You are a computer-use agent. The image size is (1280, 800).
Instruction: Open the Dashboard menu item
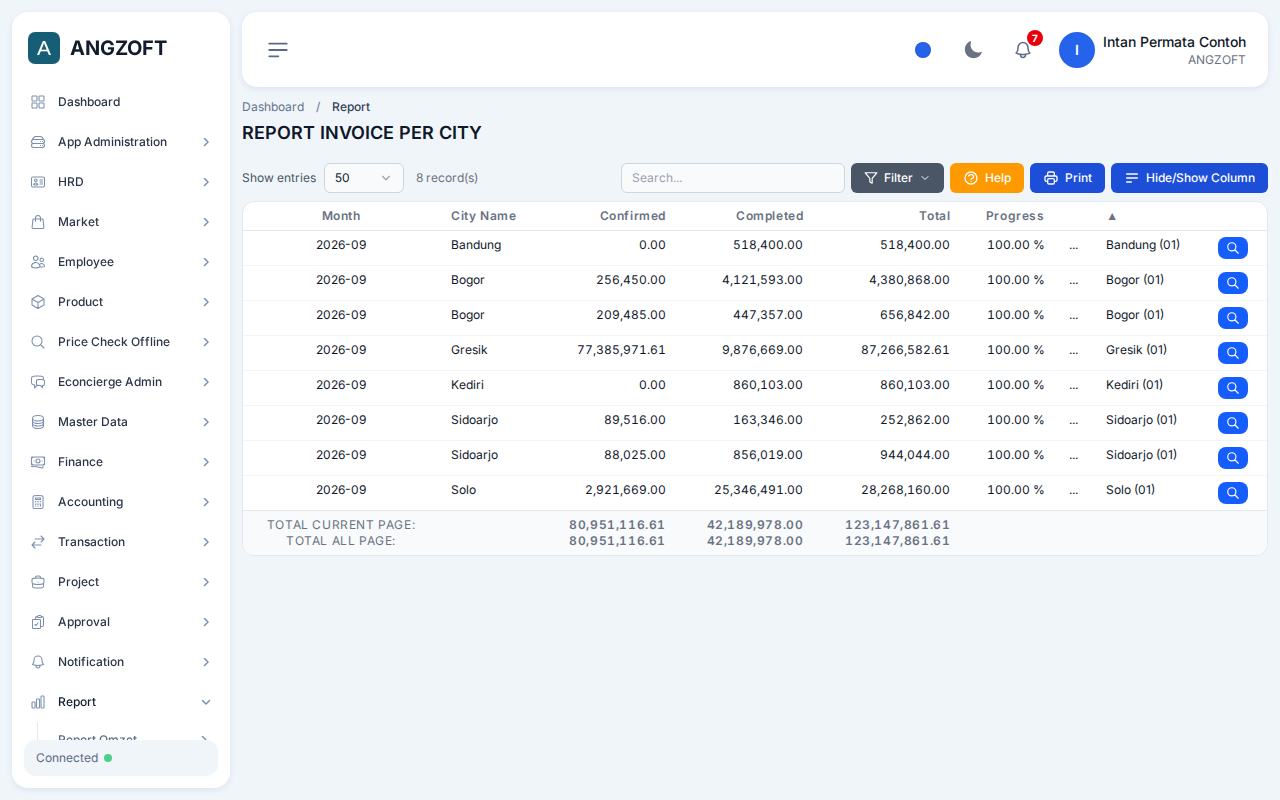pos(121,102)
